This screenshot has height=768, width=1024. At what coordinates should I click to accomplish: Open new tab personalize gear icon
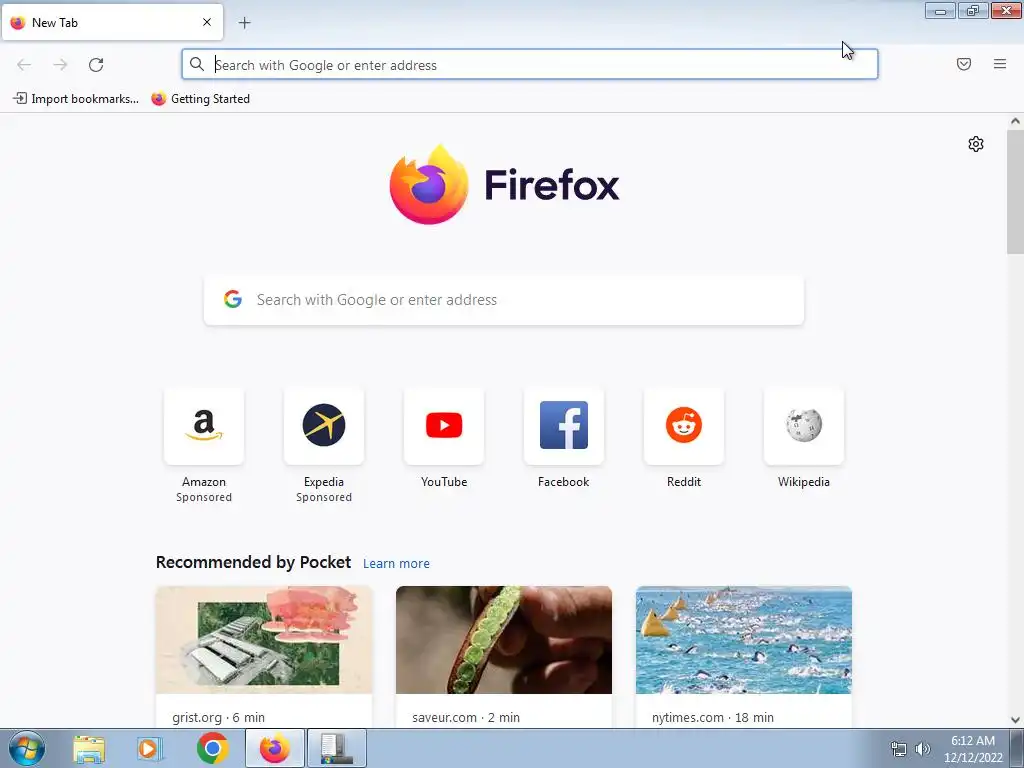(976, 144)
